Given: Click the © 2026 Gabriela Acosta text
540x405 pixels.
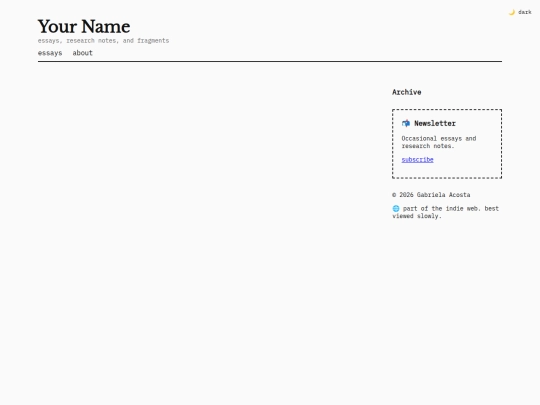Looking at the screenshot, I should [x=431, y=195].
